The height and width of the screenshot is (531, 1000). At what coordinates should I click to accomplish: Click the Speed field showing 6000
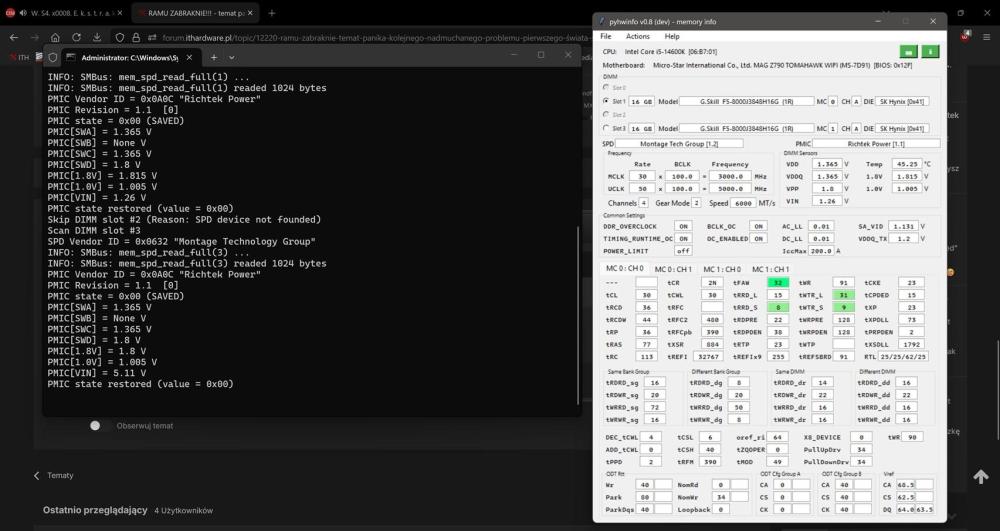tap(743, 203)
